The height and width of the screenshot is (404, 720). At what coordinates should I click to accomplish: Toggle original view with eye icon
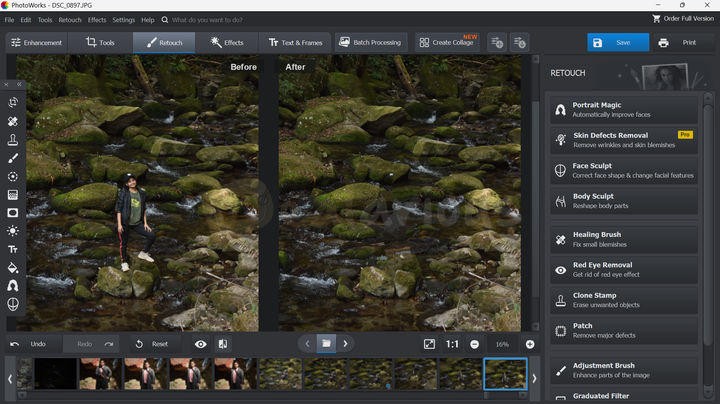(x=201, y=344)
